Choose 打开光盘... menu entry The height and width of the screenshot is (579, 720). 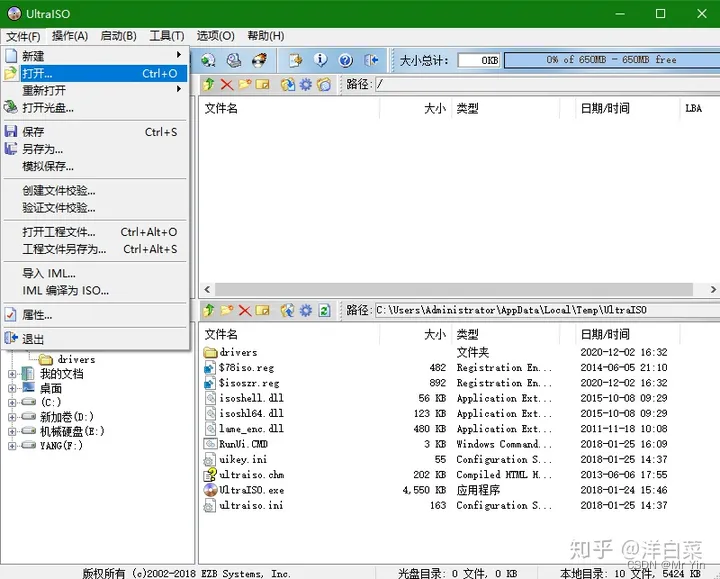[95, 108]
